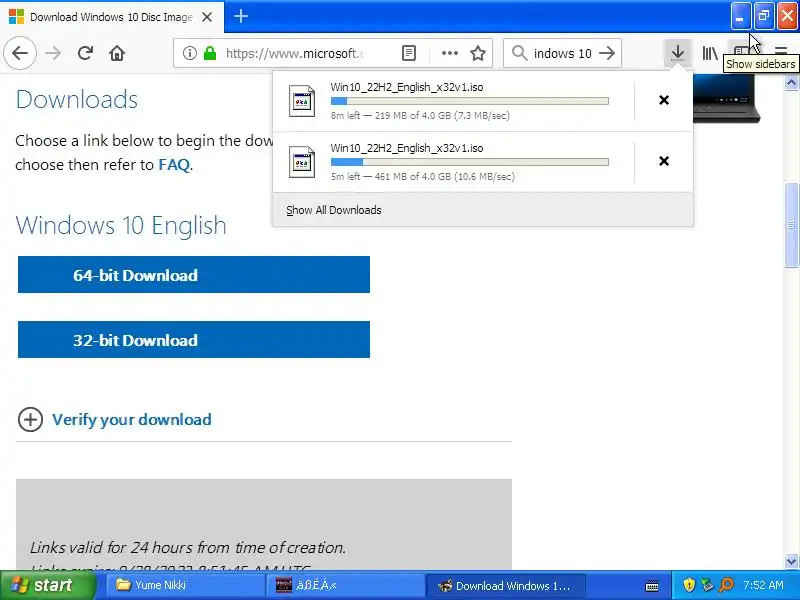Click progress bar of 10.6 MB/sec download
This screenshot has height=600, width=800.
click(x=469, y=162)
